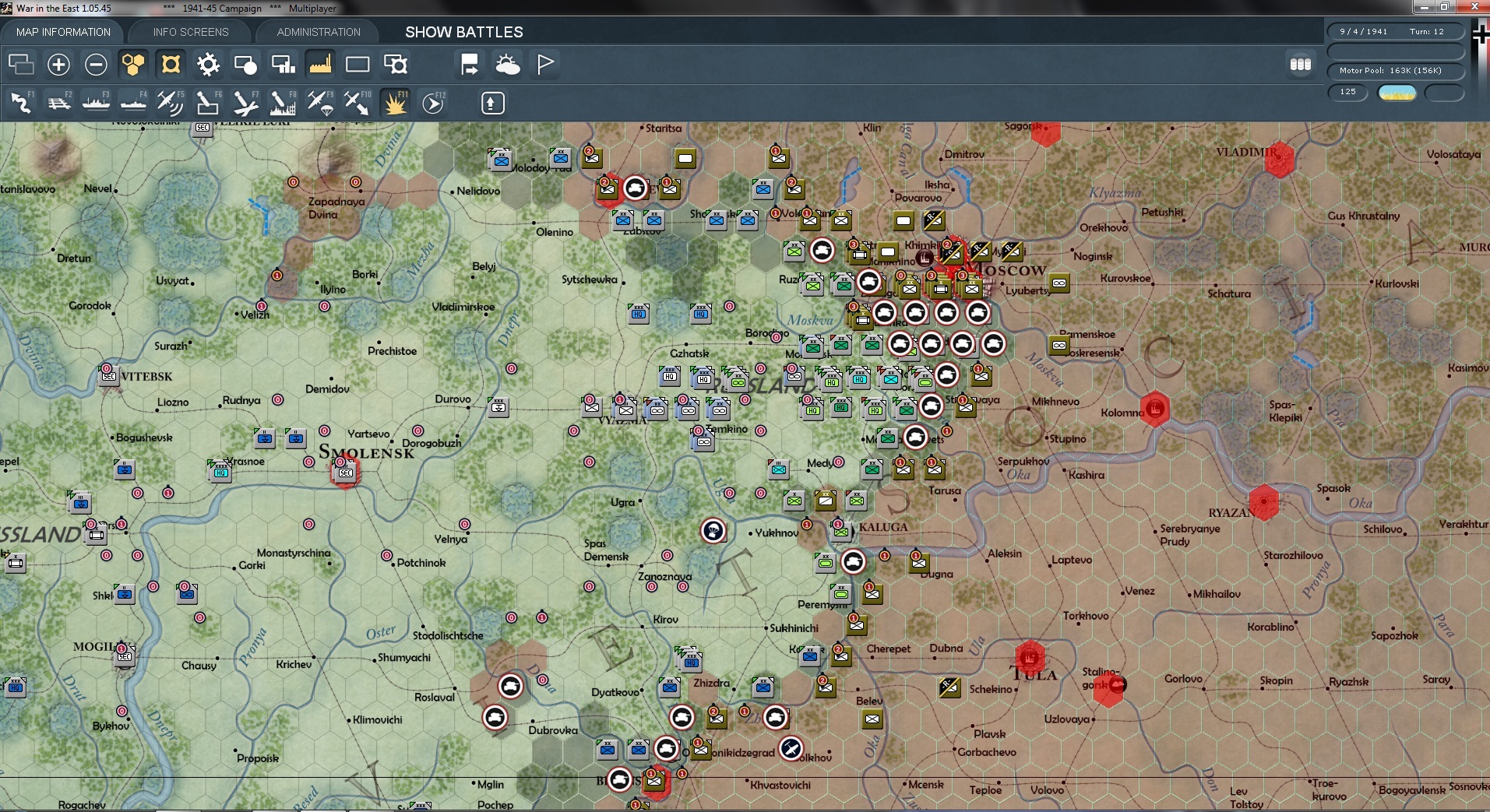Click the overlapping windows icon in toolbar
The width and height of the screenshot is (1490, 812).
click(21, 64)
